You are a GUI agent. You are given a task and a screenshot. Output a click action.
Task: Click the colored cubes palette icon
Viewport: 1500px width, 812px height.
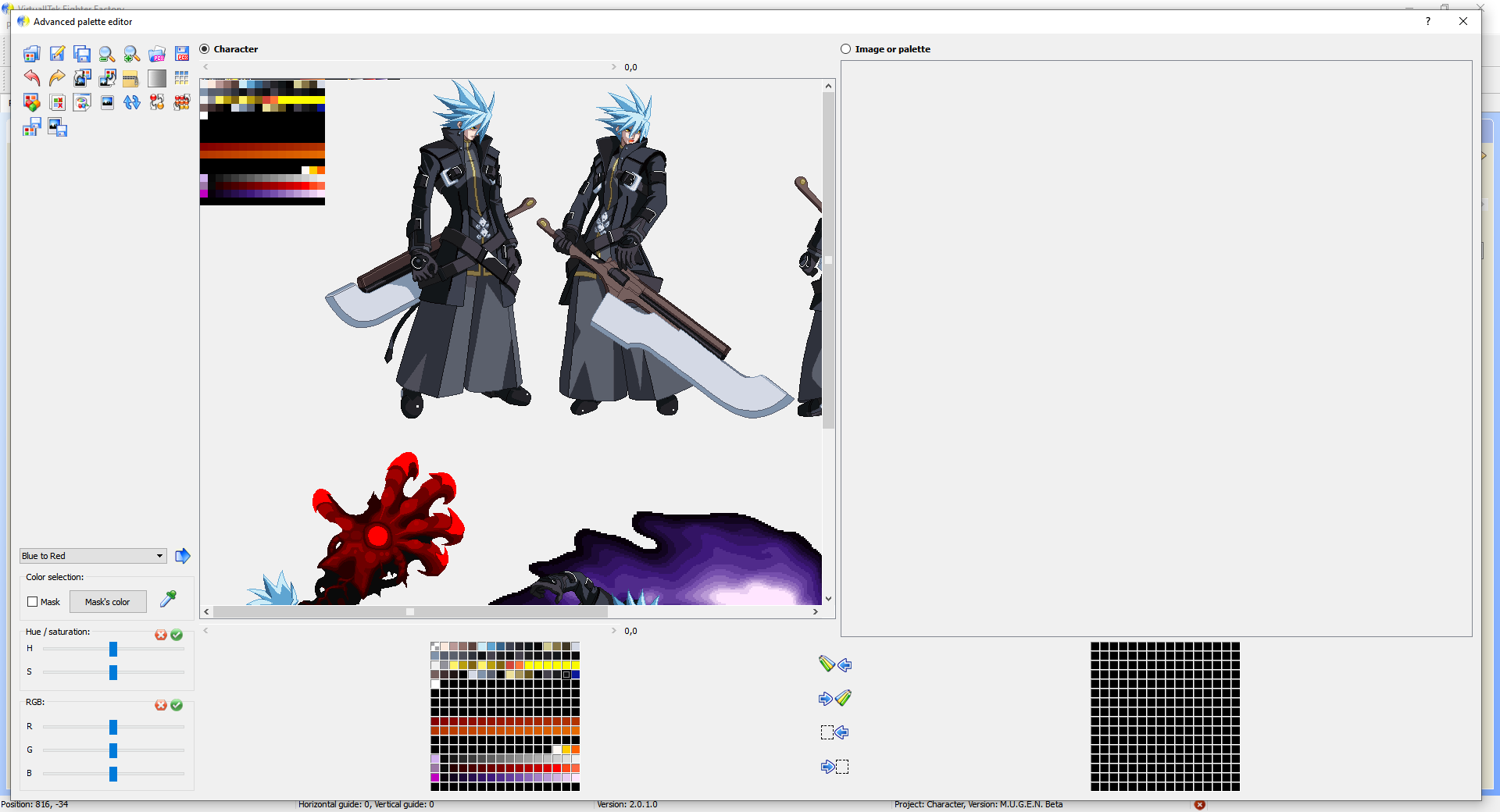click(32, 102)
